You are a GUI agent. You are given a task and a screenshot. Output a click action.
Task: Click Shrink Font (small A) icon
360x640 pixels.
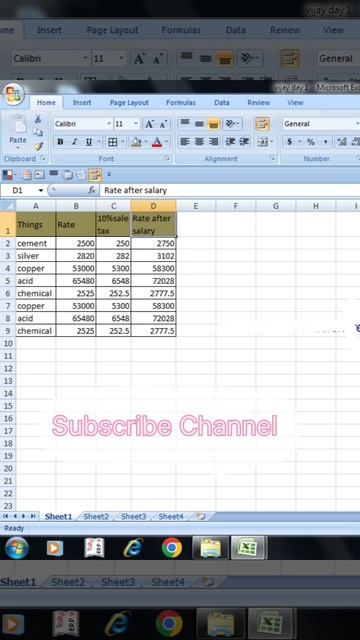[163, 124]
